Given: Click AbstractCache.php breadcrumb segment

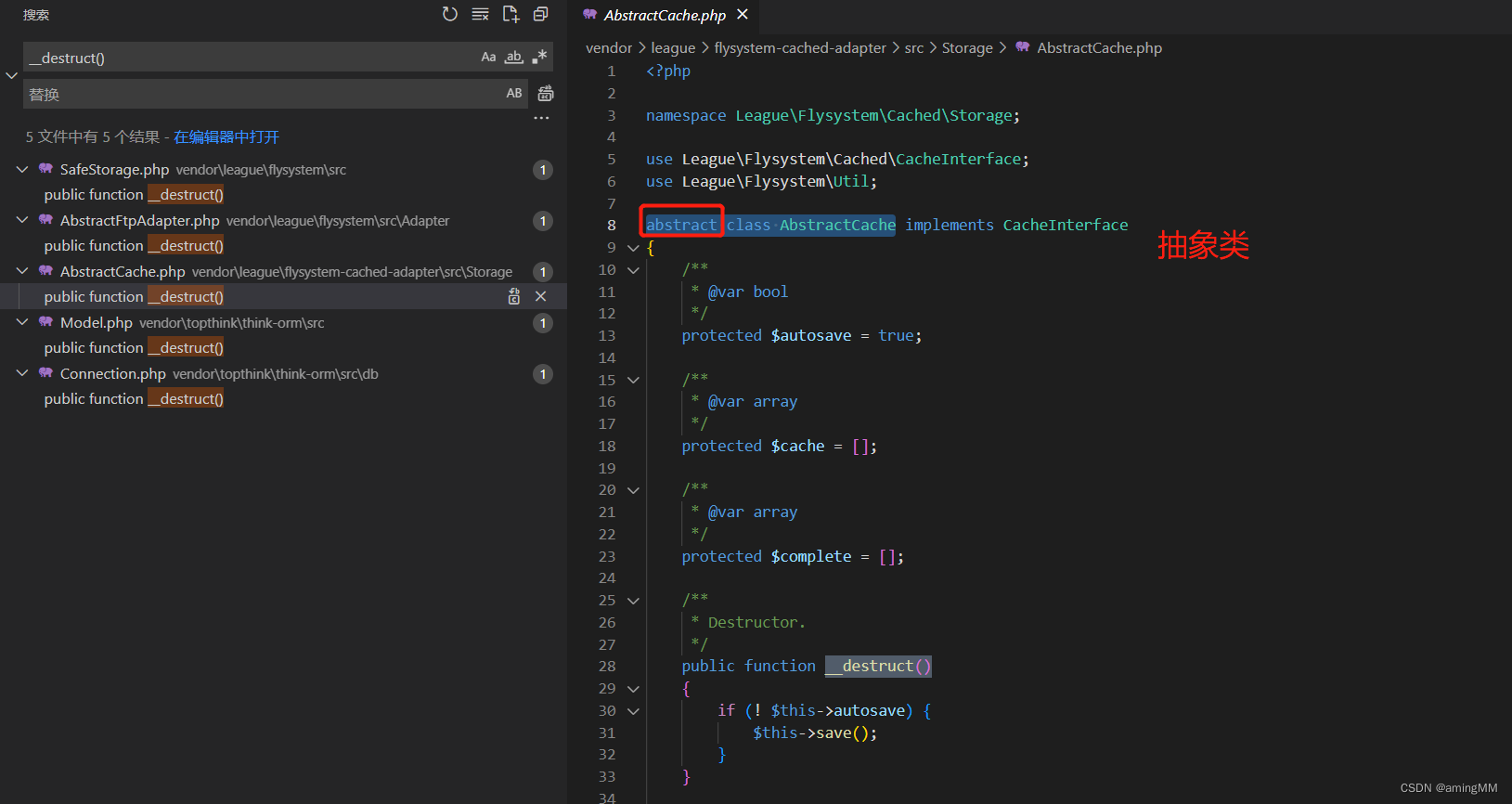Looking at the screenshot, I should click(x=1099, y=47).
